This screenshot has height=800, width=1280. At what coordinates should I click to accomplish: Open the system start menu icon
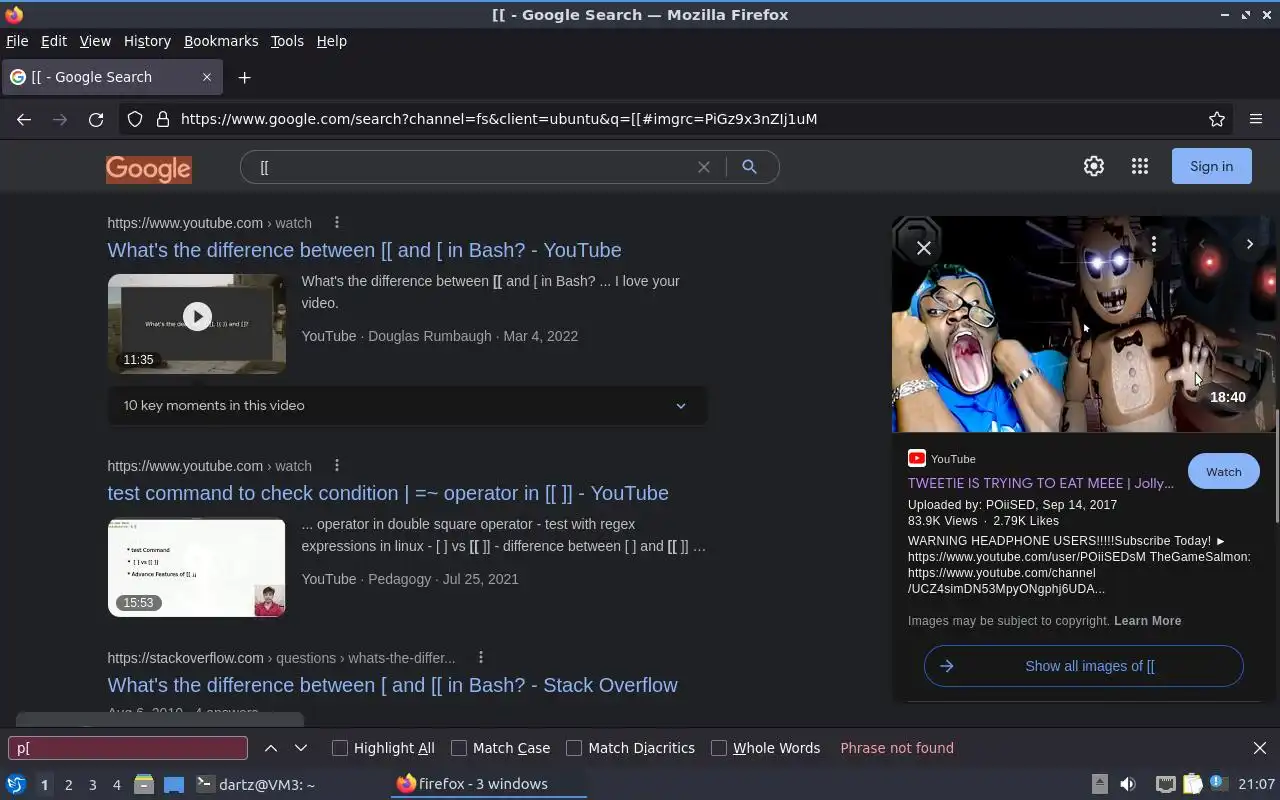click(x=16, y=785)
